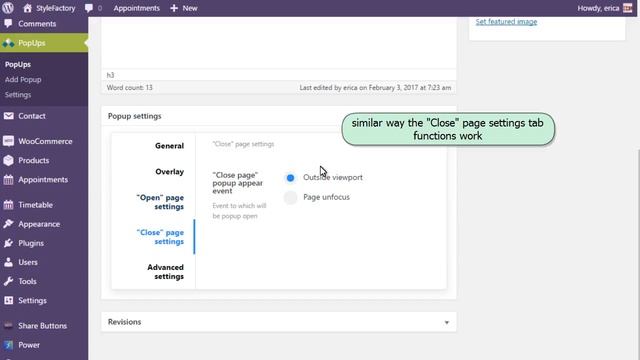
Task: Open Appointments in the top admin bar
Action: pos(136,8)
